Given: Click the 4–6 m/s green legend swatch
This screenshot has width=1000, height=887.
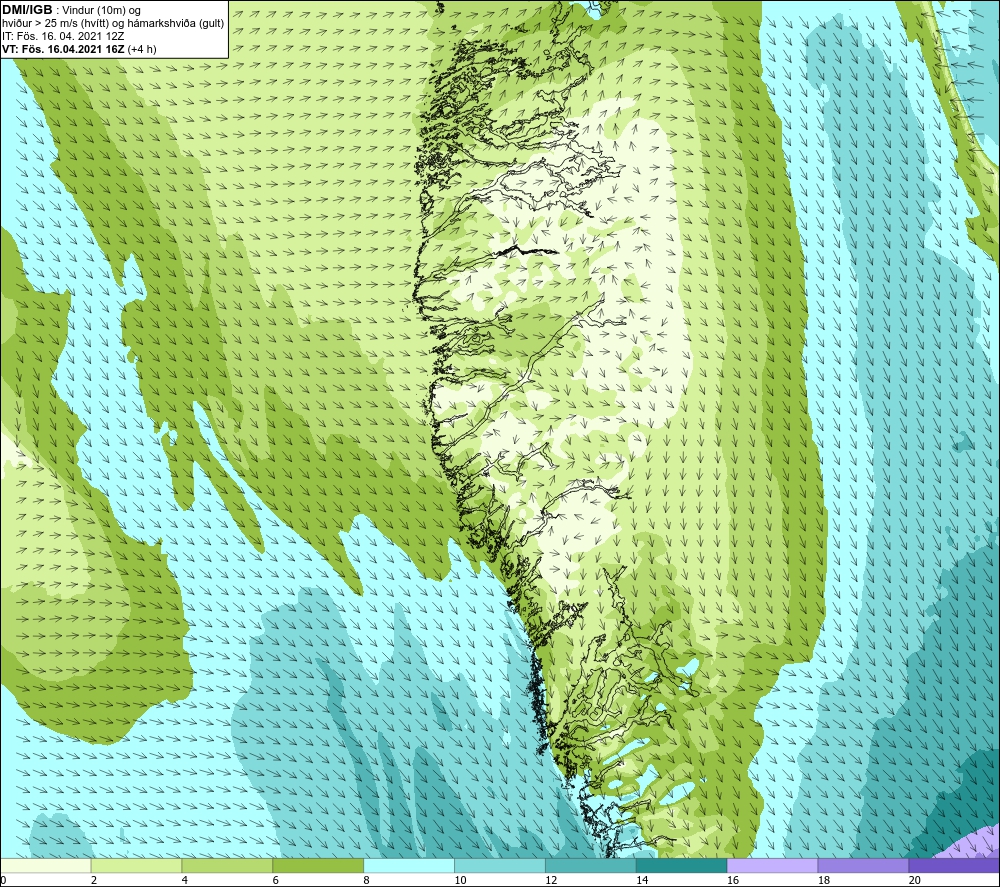Looking at the screenshot, I should [227, 865].
